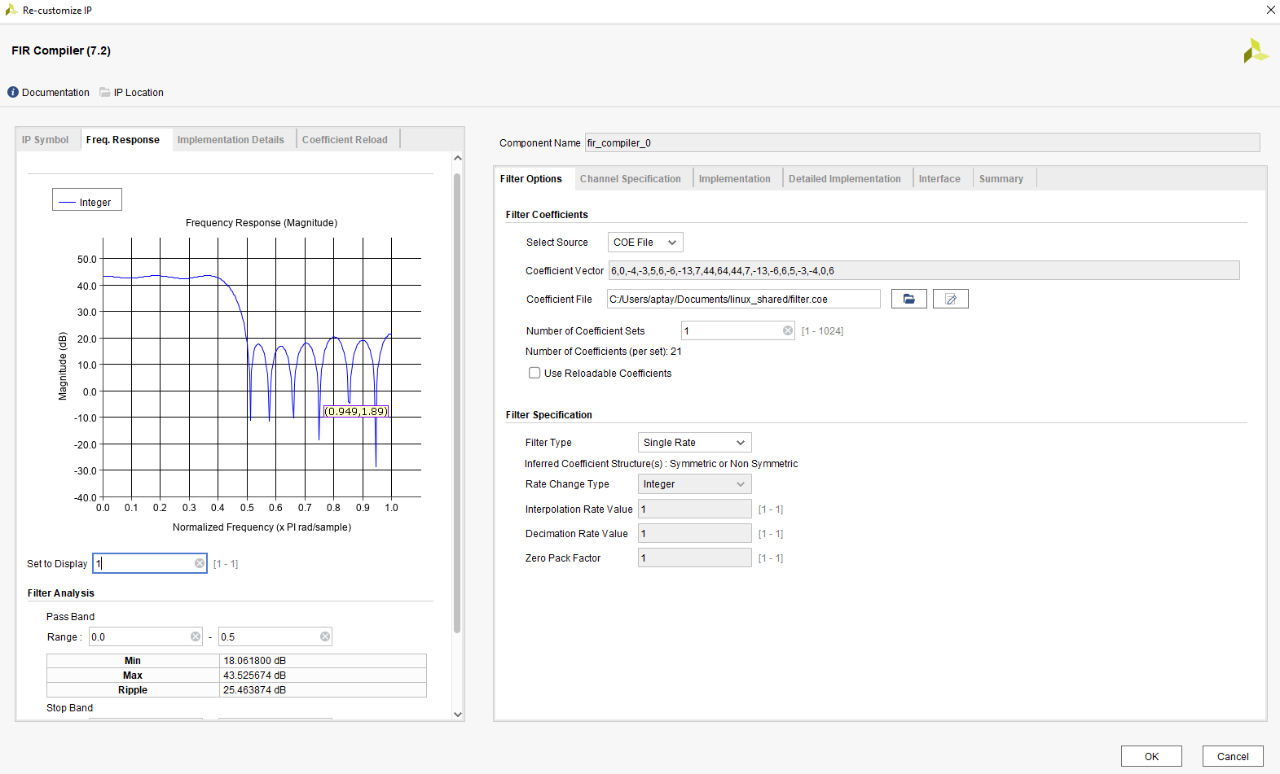Open the Filter Type dropdown
Viewport: 1280px width, 774px height.
[x=694, y=442]
